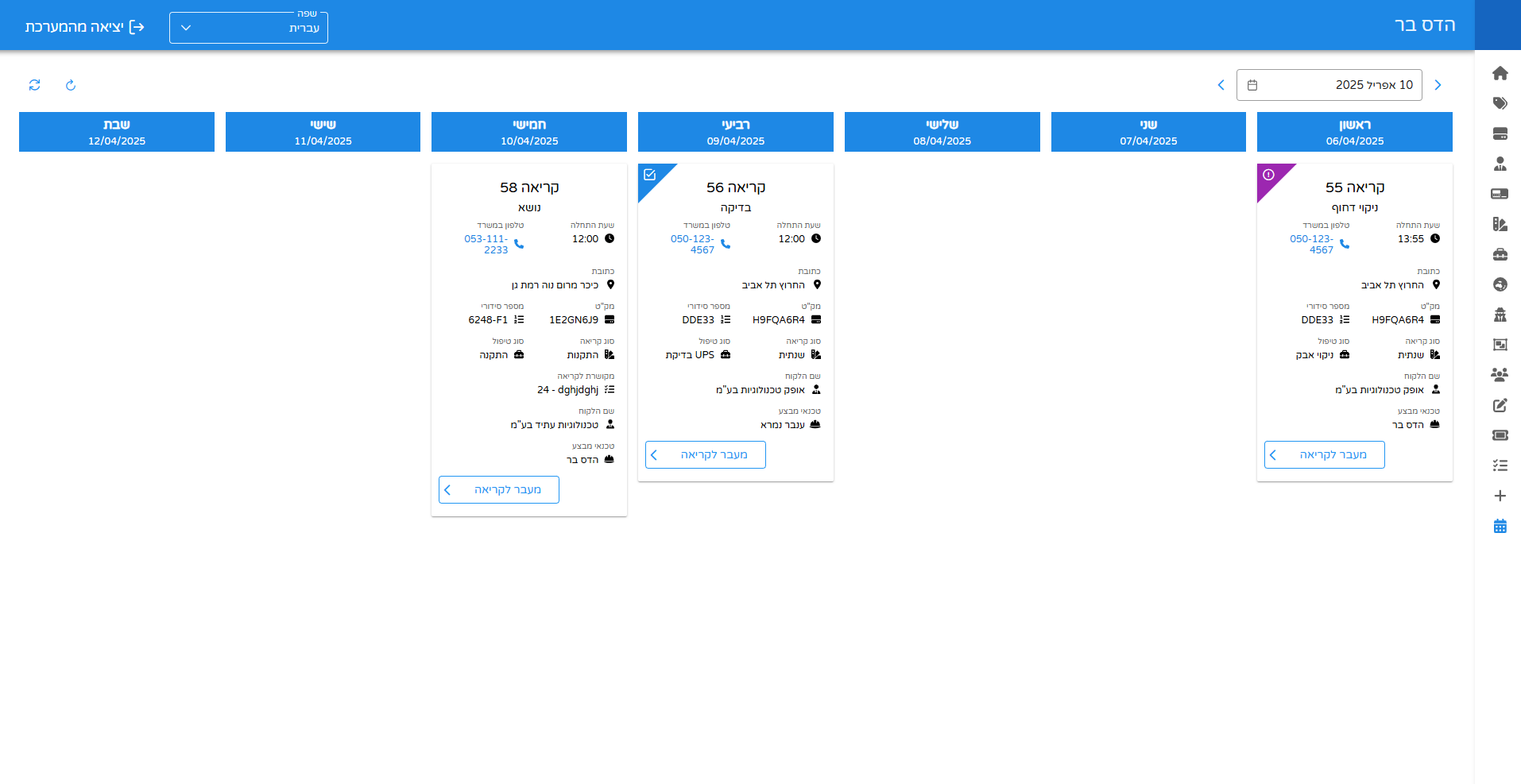Click linked call text 24 - dghjdghj
Screen dimensions: 1521x784
[x=567, y=390]
